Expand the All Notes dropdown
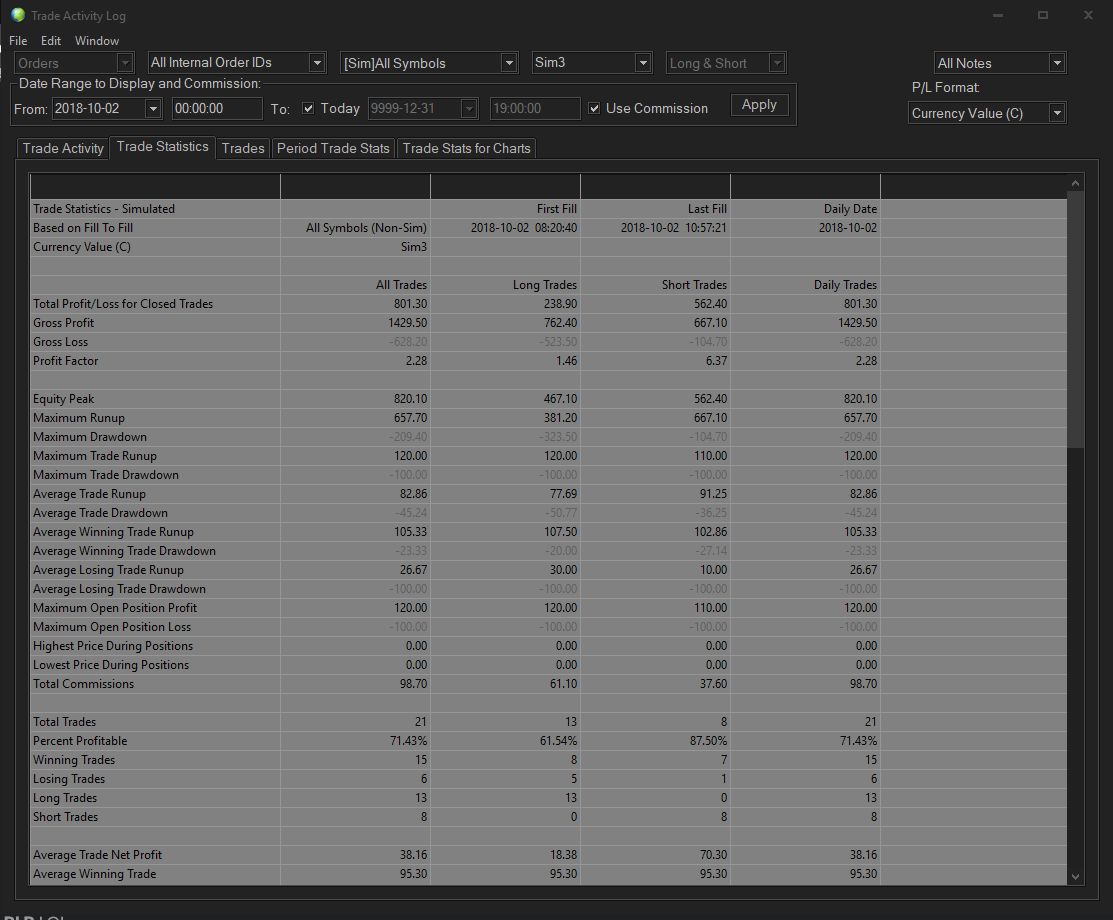Screen dimensions: 1113x920 pos(1057,63)
